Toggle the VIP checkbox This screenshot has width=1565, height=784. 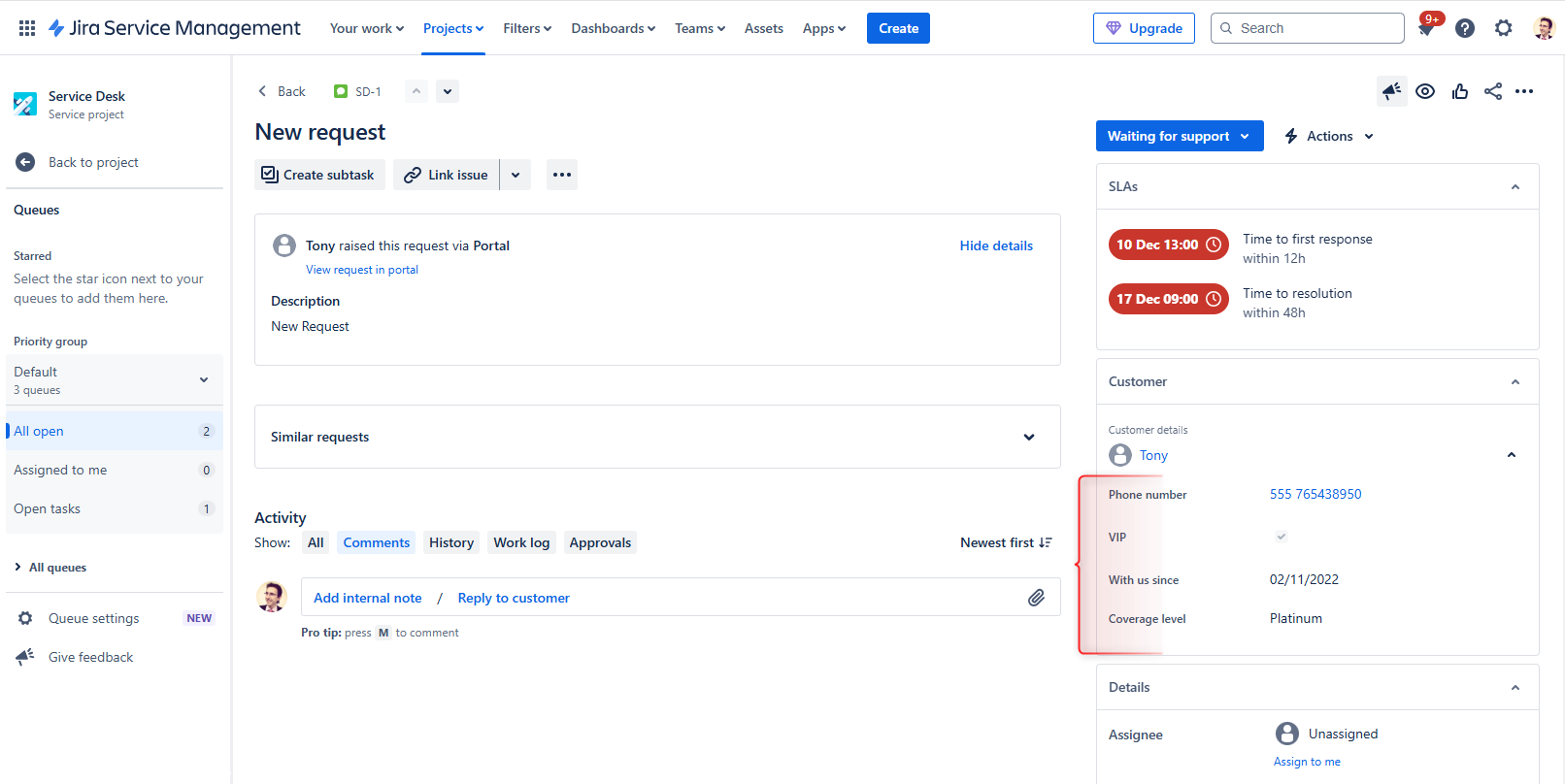click(1281, 537)
